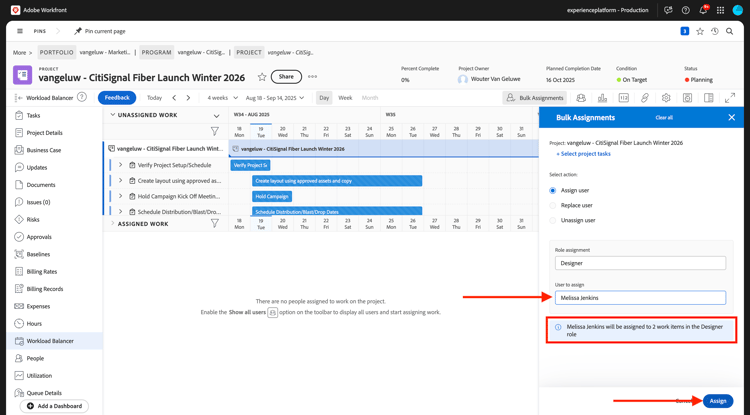Expand Hold Campaign Kick Off Meeting task
The width and height of the screenshot is (750, 415).
pyautogui.click(x=120, y=196)
